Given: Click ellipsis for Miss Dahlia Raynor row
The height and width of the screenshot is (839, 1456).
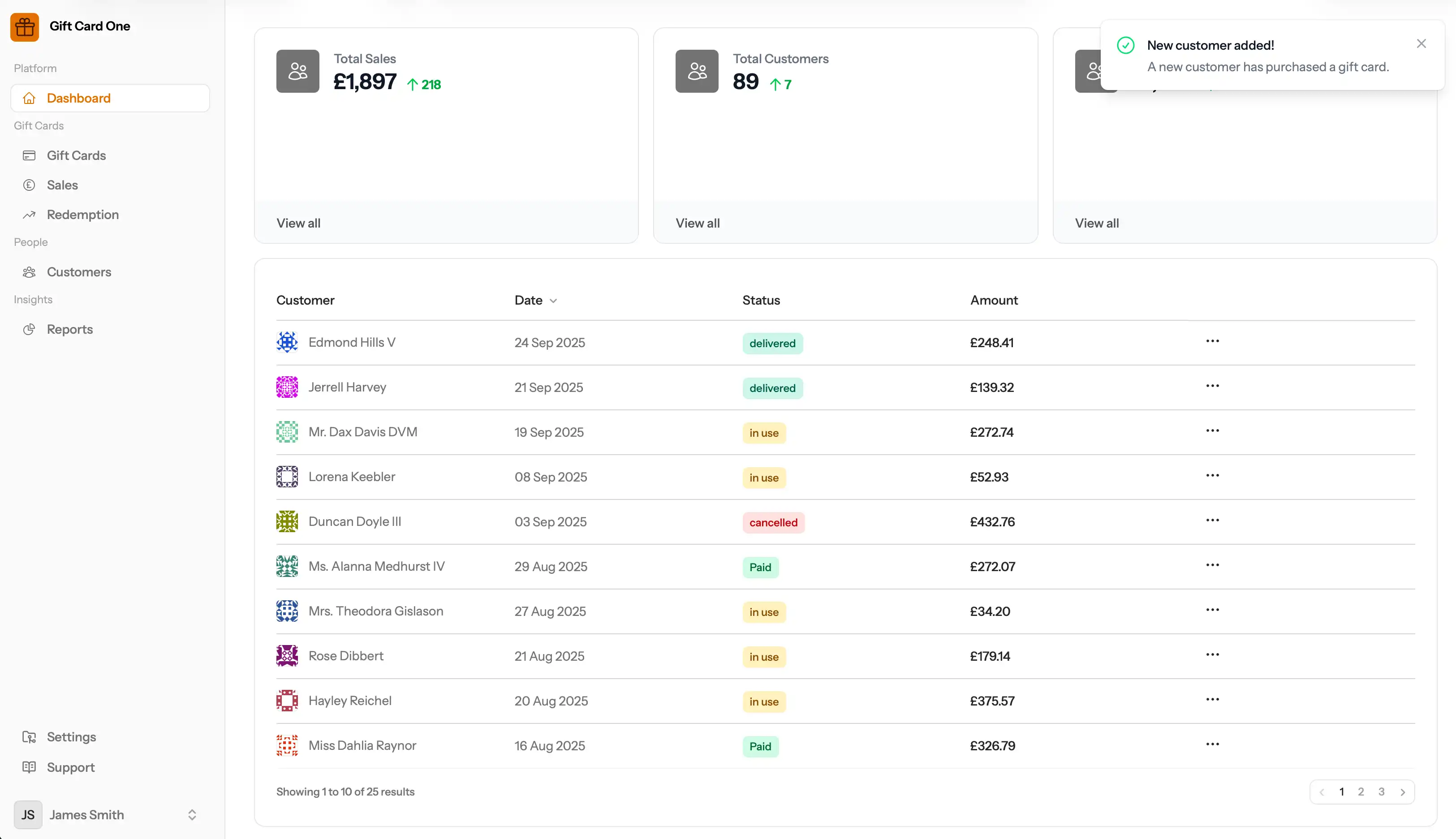Looking at the screenshot, I should (1212, 744).
